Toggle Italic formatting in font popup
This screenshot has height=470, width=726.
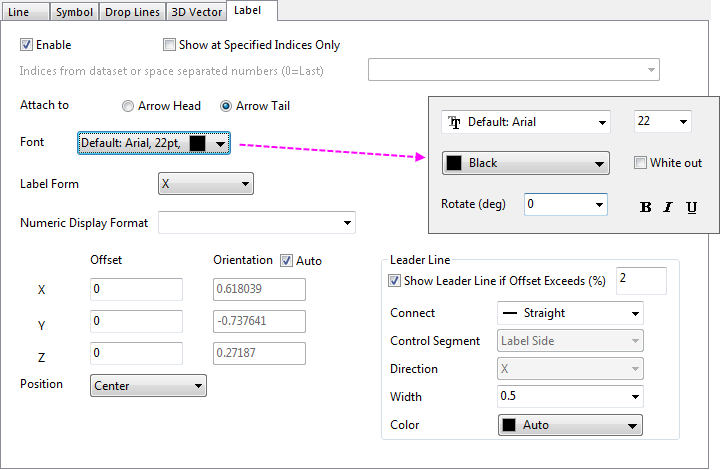pos(668,207)
